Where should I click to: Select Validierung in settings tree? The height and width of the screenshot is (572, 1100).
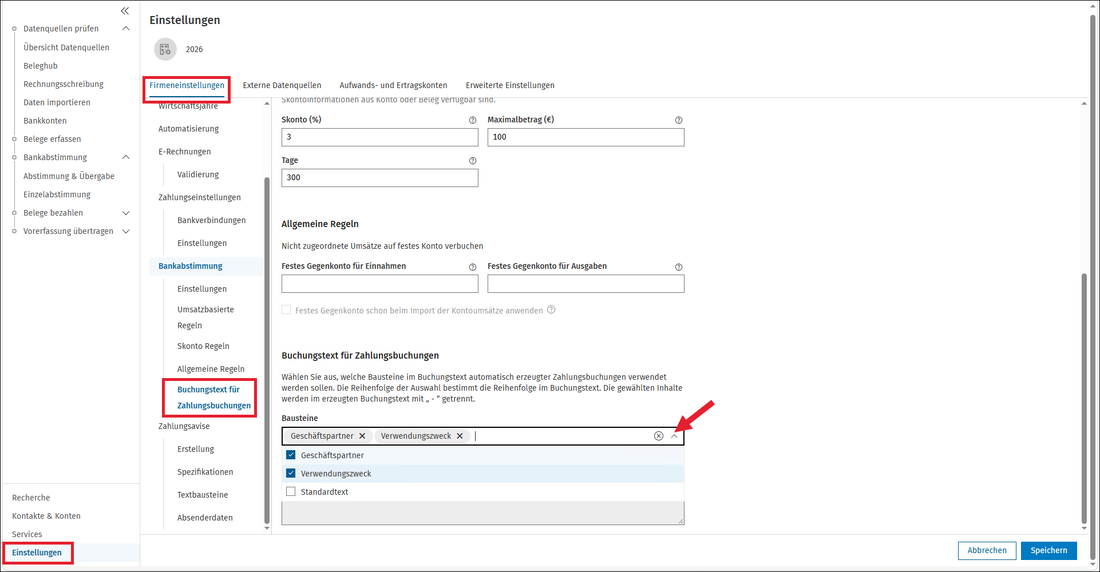(198, 175)
